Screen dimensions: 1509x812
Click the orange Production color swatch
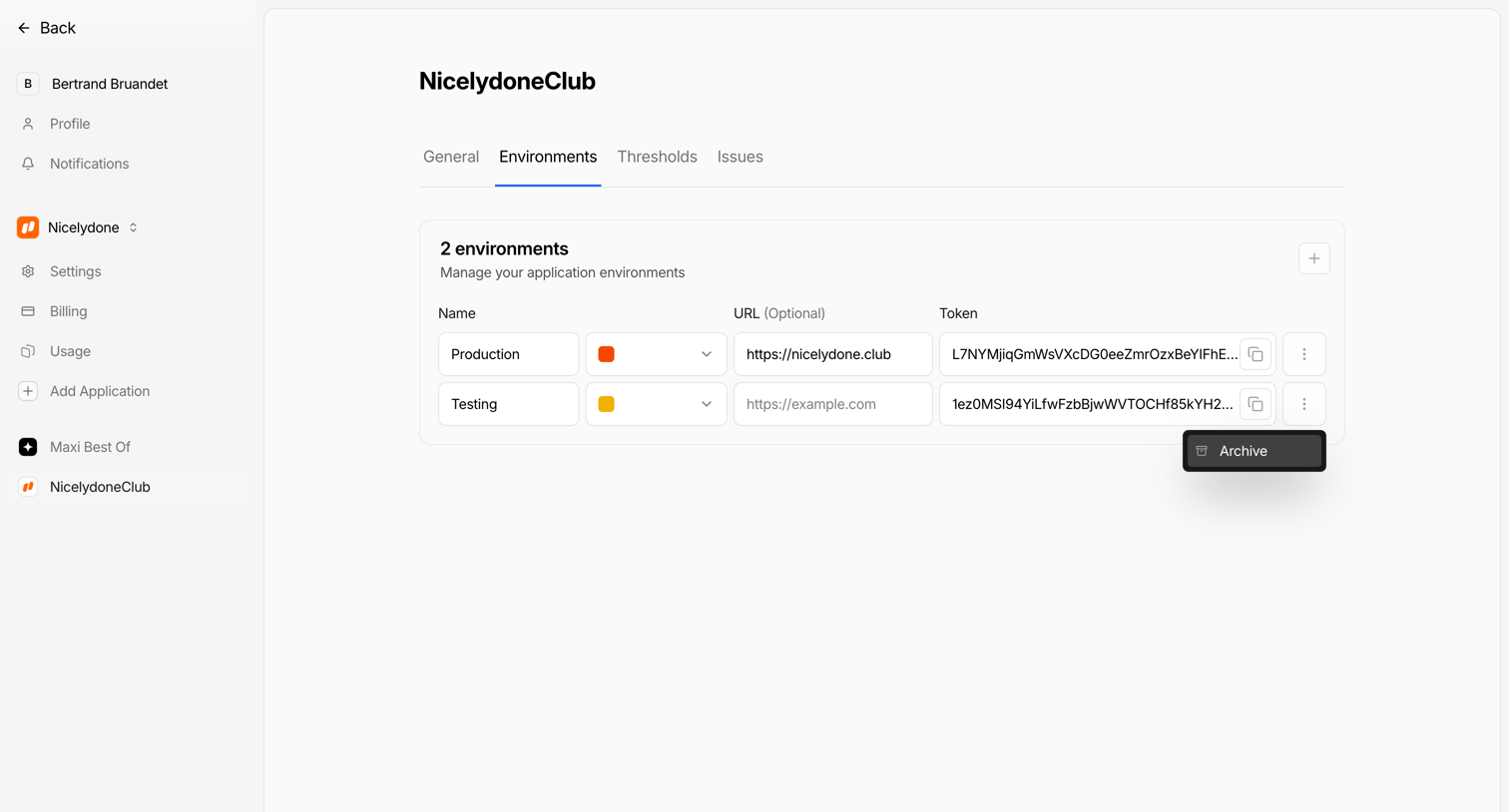[606, 354]
